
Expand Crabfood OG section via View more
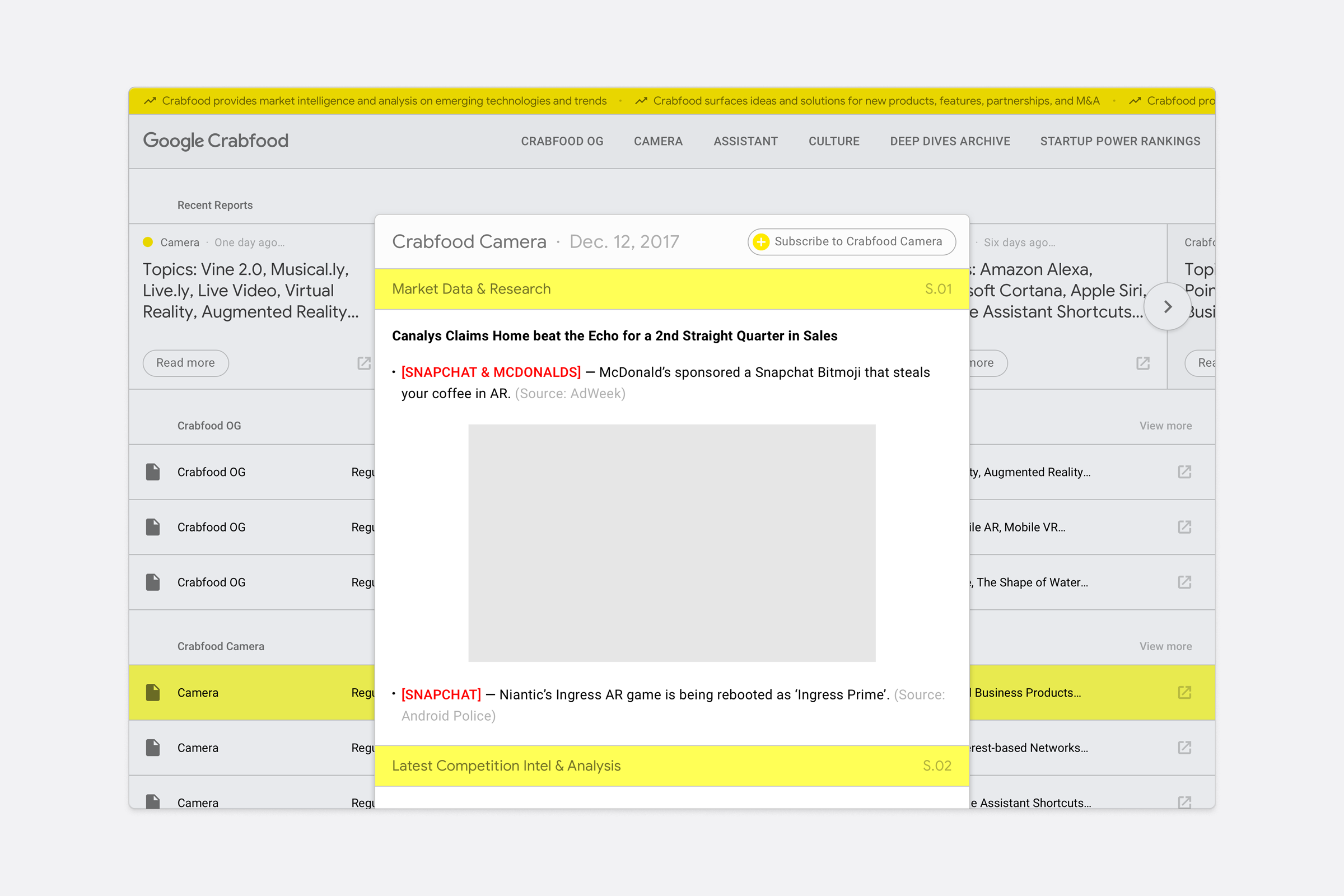pyautogui.click(x=1165, y=426)
